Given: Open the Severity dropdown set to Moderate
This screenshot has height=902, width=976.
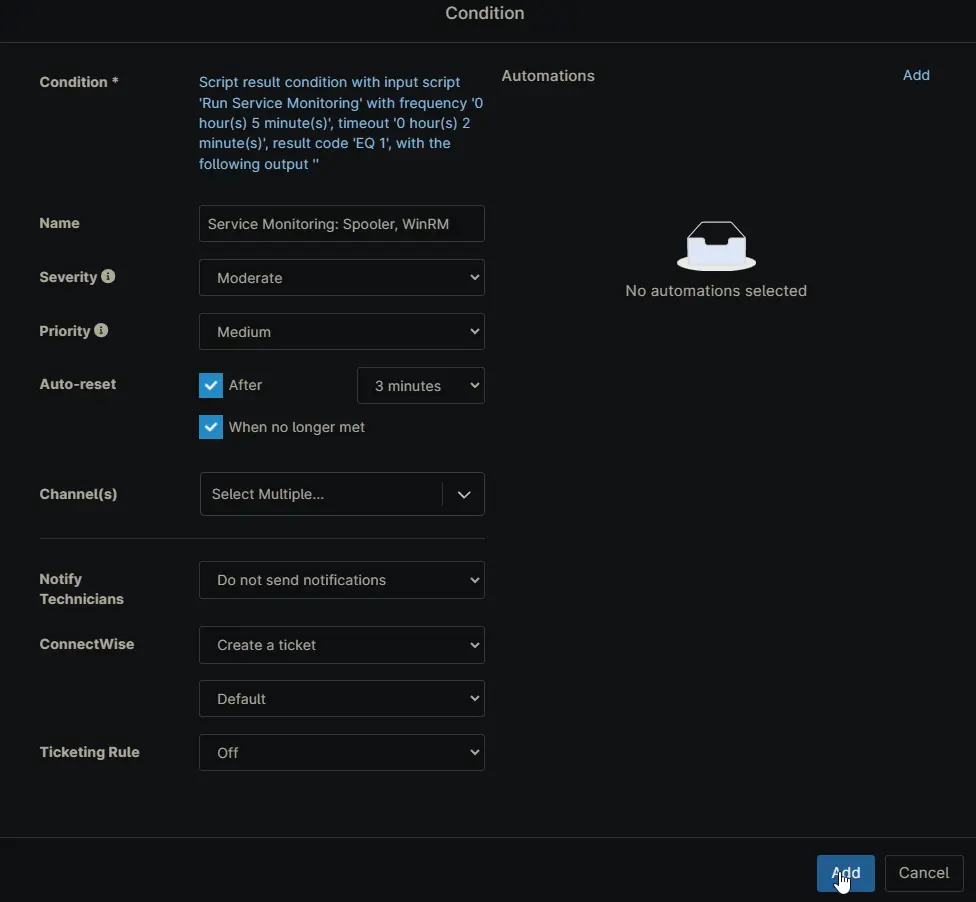Looking at the screenshot, I should pos(341,278).
